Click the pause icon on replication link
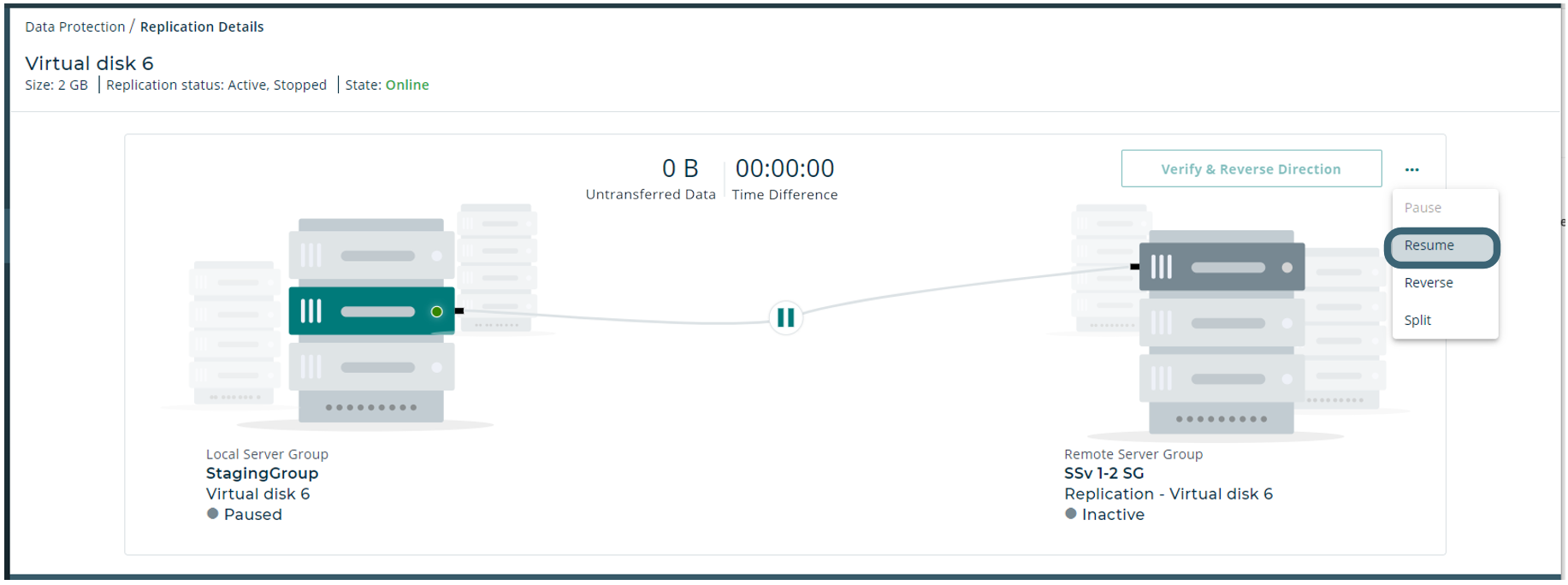 tap(785, 318)
